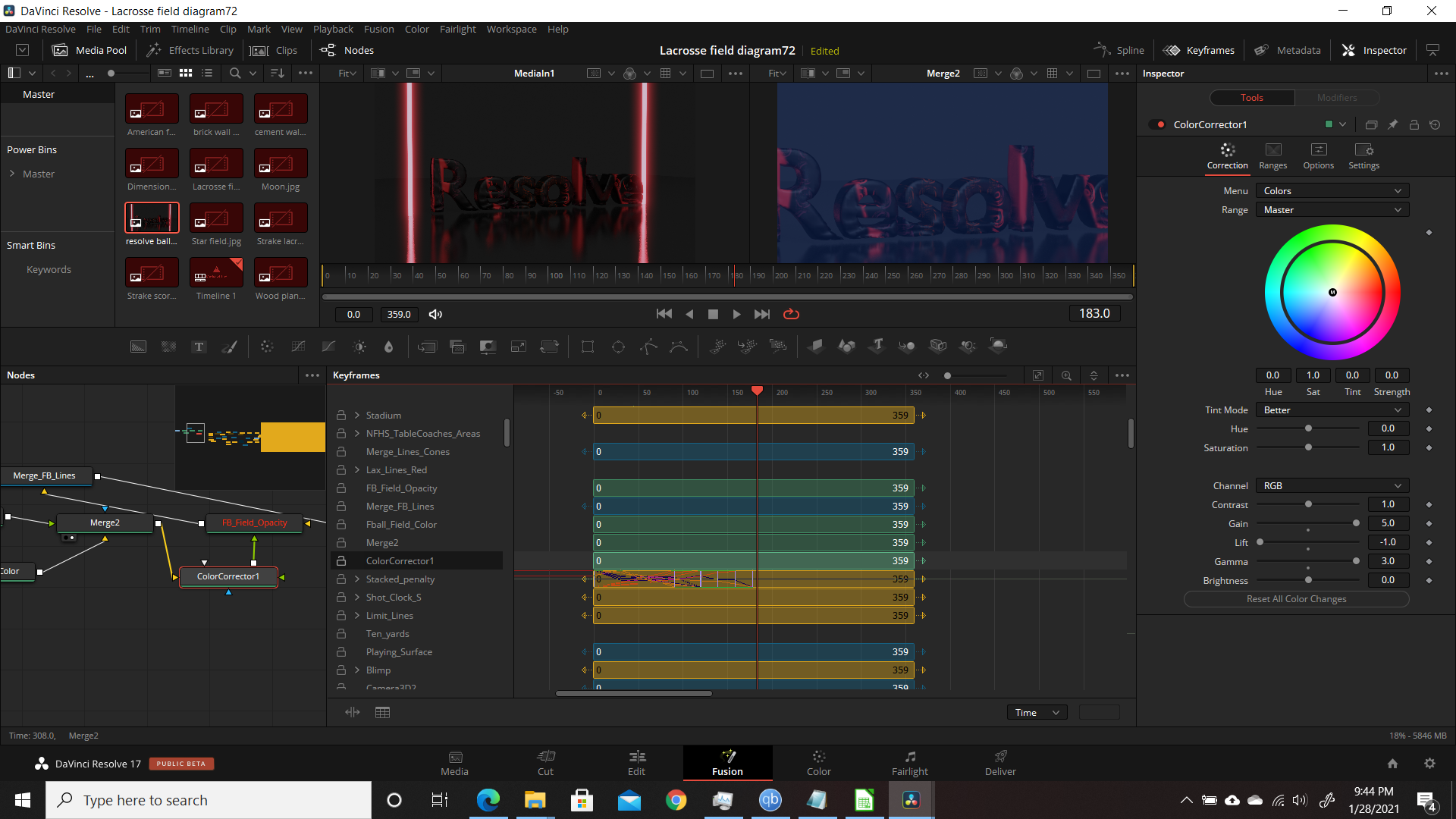Image resolution: width=1456 pixels, height=819 pixels.
Task: Add a Color Corrector tool from toolbar
Action: 267,347
